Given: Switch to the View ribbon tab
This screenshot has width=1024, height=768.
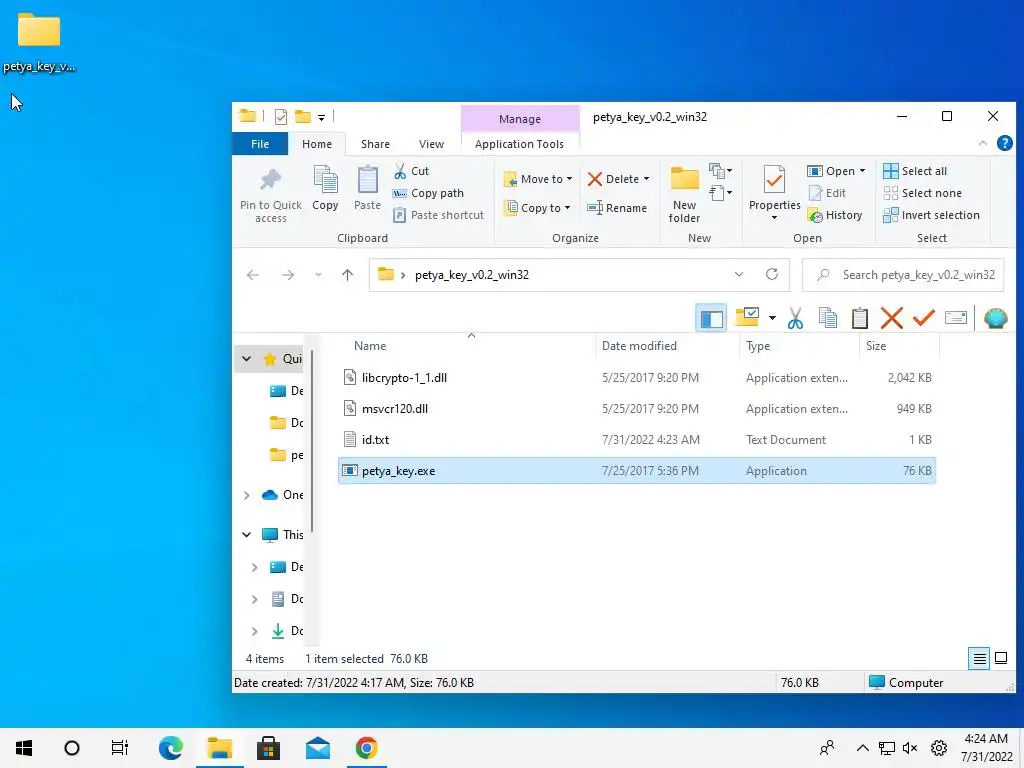Looking at the screenshot, I should [x=431, y=144].
